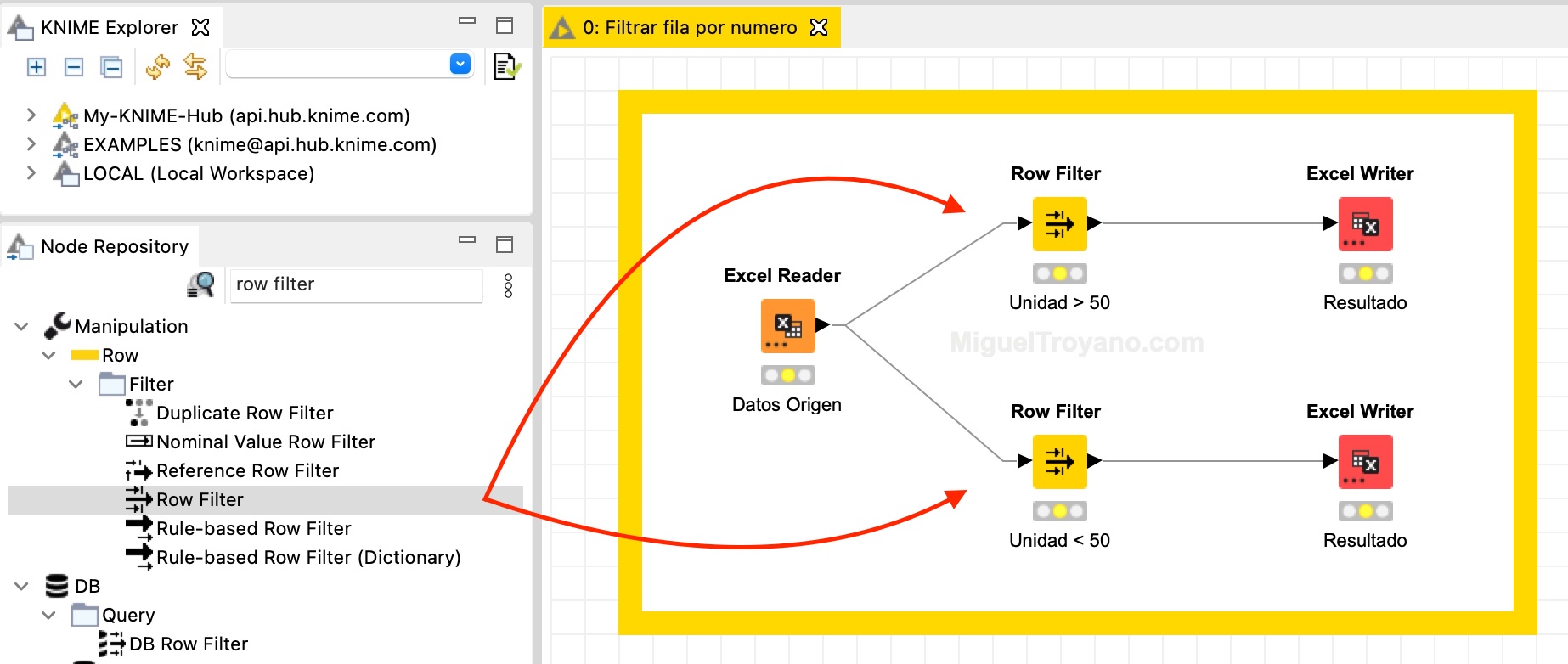The height and width of the screenshot is (664, 1568).
Task: Select LOCAL (Local Workspace)
Action: click(x=199, y=173)
